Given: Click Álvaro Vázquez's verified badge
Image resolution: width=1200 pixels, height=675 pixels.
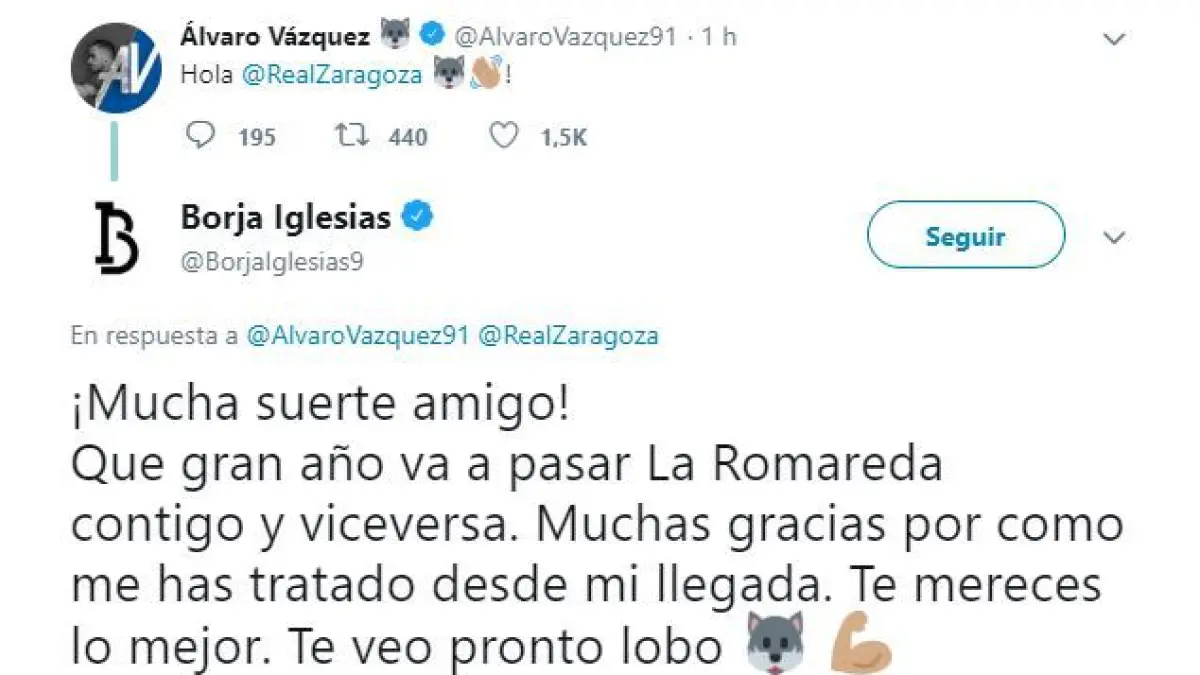Looking at the screenshot, I should pos(430,37).
